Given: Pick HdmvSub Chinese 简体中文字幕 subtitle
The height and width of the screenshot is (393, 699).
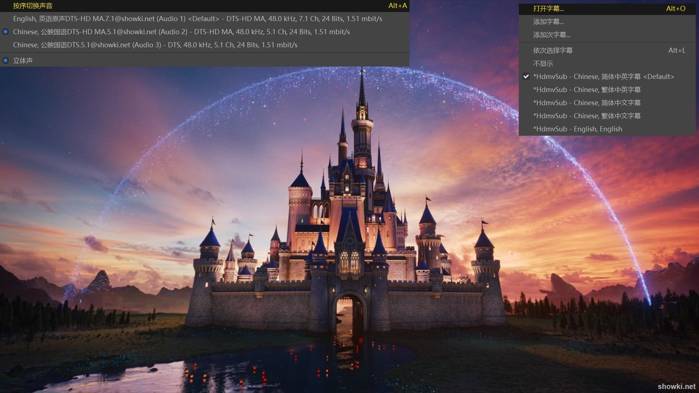Looking at the screenshot, I should pyautogui.click(x=607, y=102).
